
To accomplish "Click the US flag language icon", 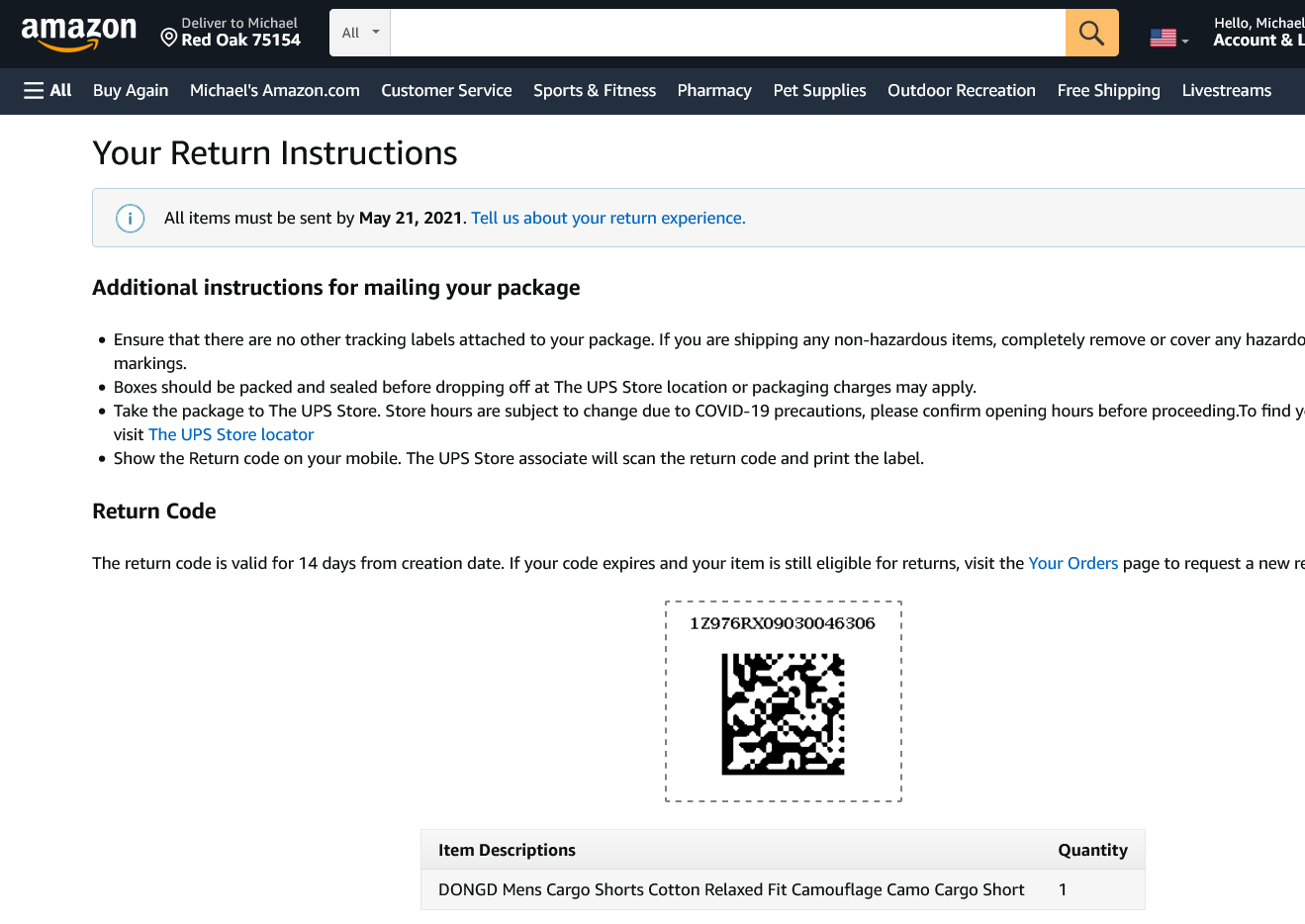I will 1164,39.
